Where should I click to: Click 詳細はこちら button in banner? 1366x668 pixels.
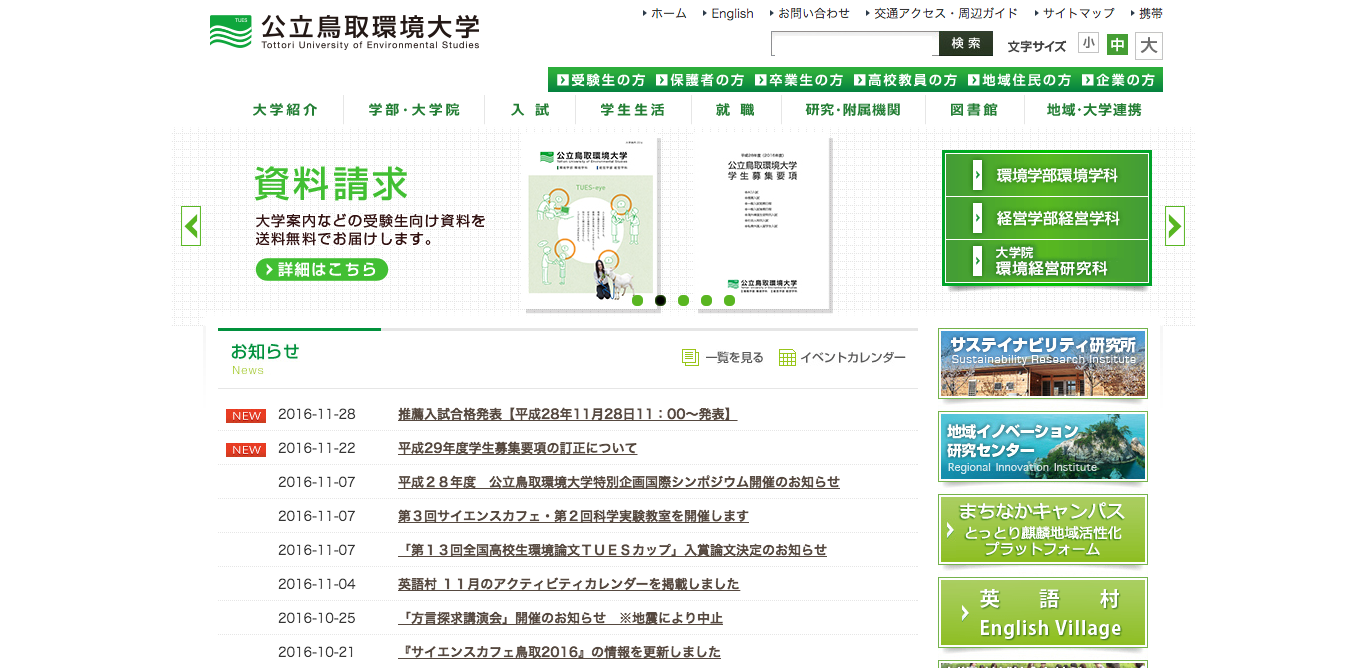click(x=322, y=269)
